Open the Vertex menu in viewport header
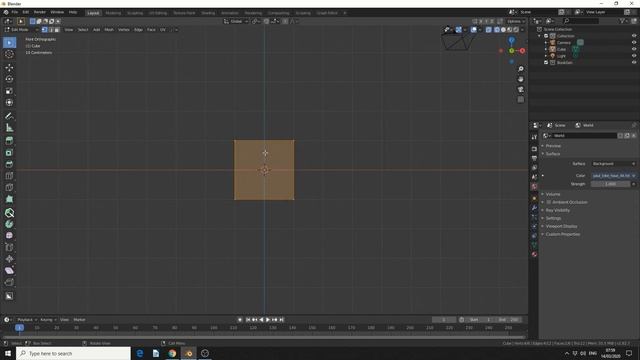The width and height of the screenshot is (640, 360). click(x=124, y=30)
